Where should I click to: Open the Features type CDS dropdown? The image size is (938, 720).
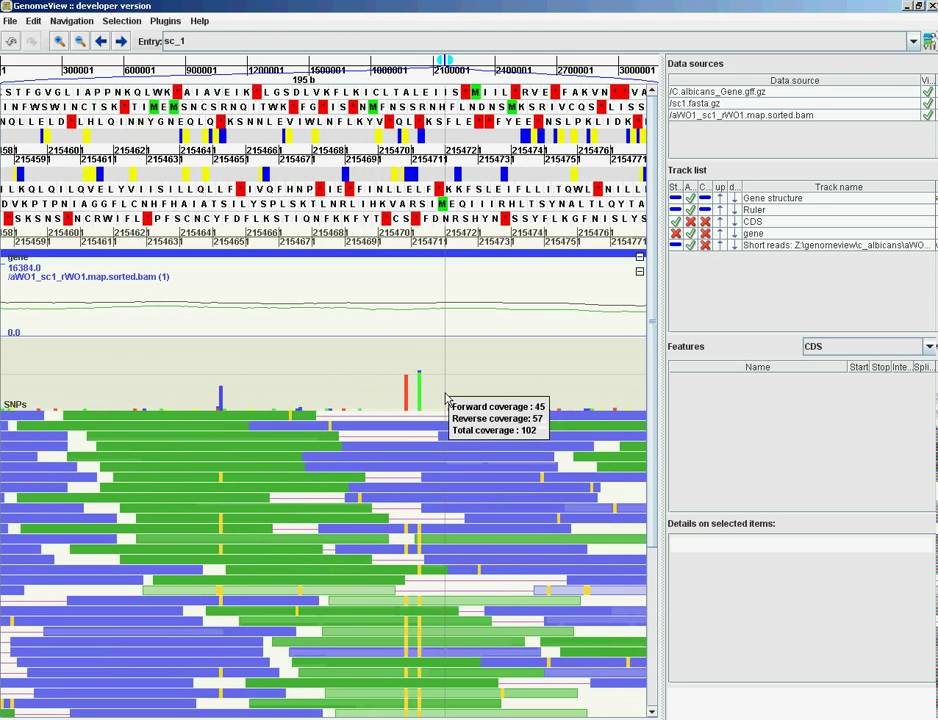tap(929, 346)
